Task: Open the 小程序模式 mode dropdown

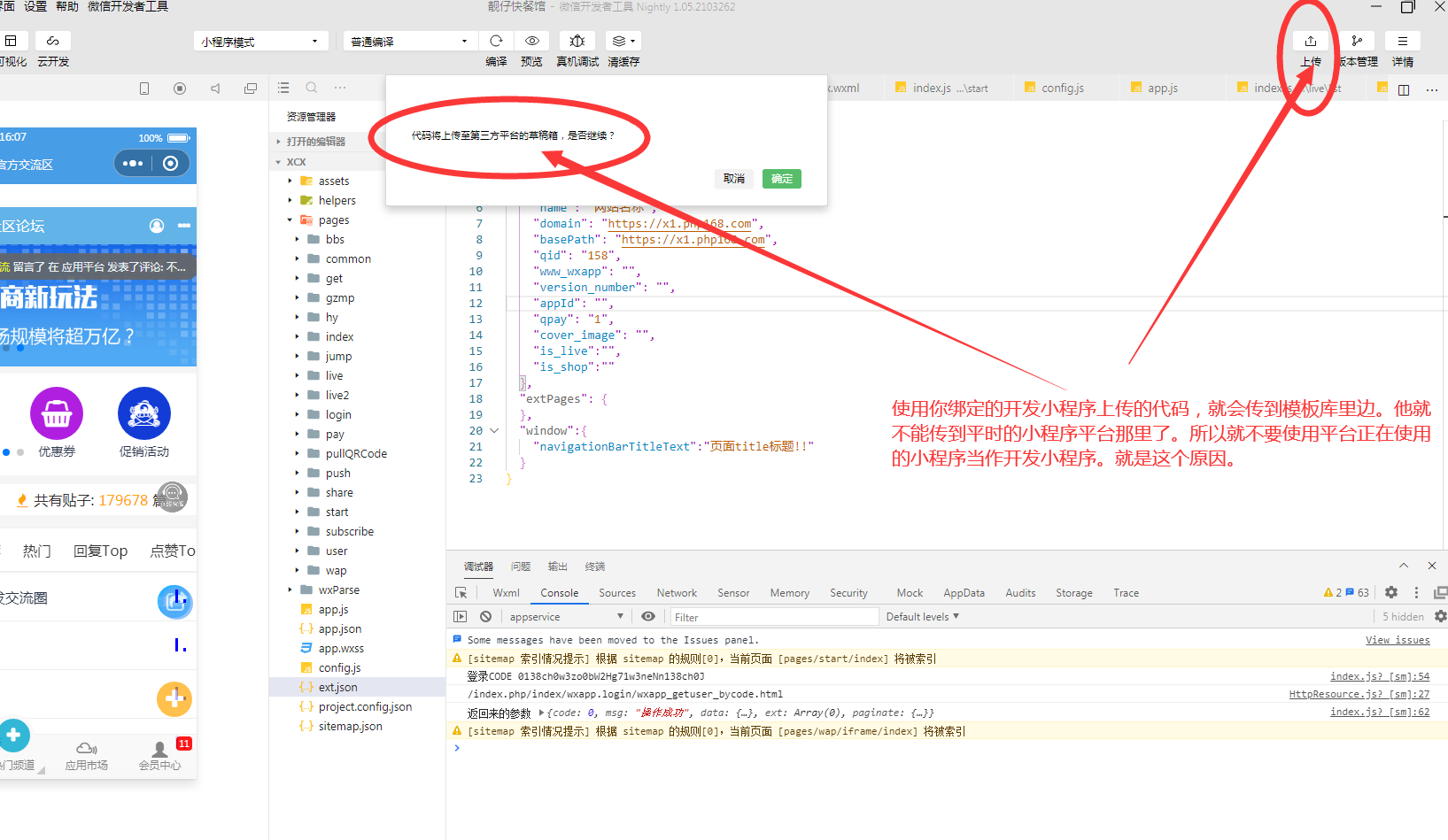Action: [x=260, y=42]
